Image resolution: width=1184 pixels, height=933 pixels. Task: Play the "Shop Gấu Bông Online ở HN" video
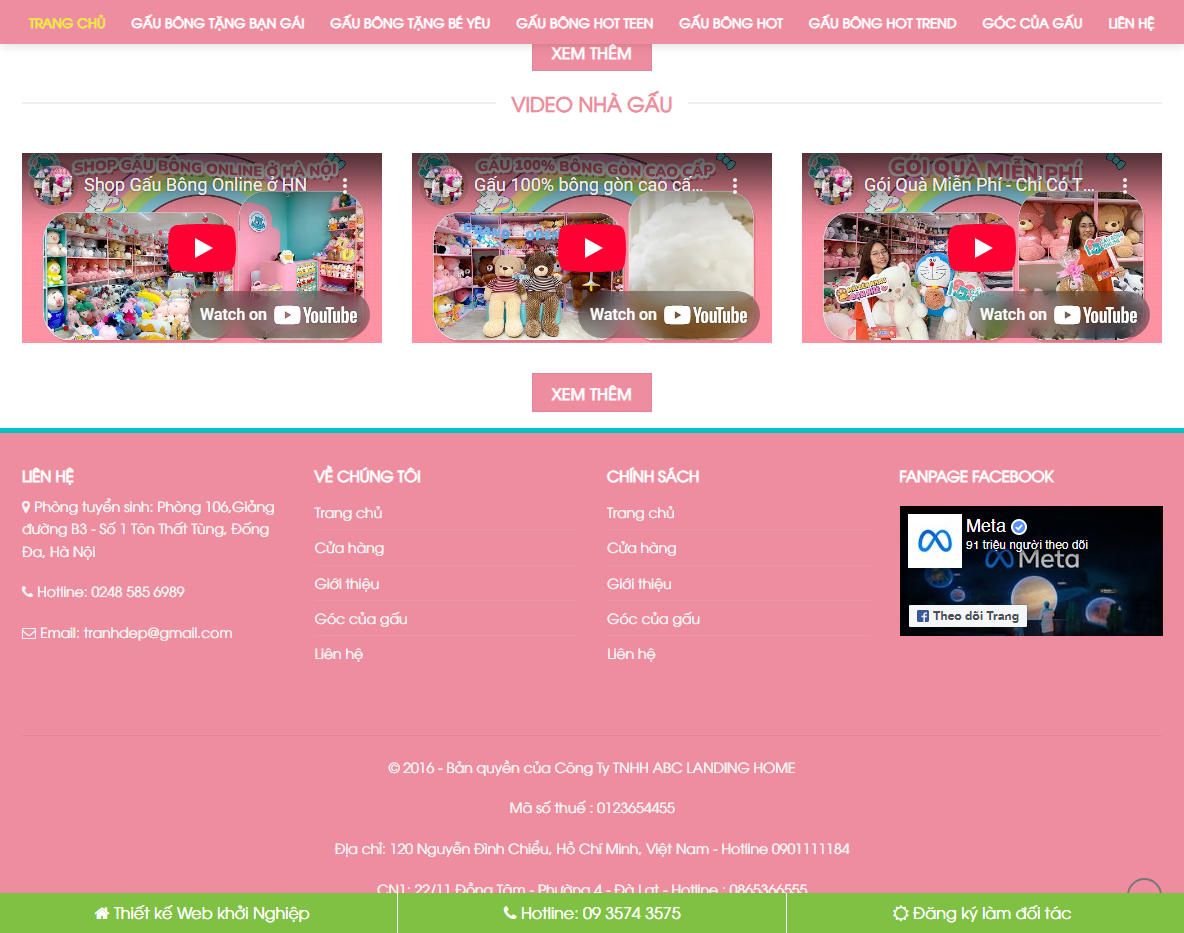[202, 247]
